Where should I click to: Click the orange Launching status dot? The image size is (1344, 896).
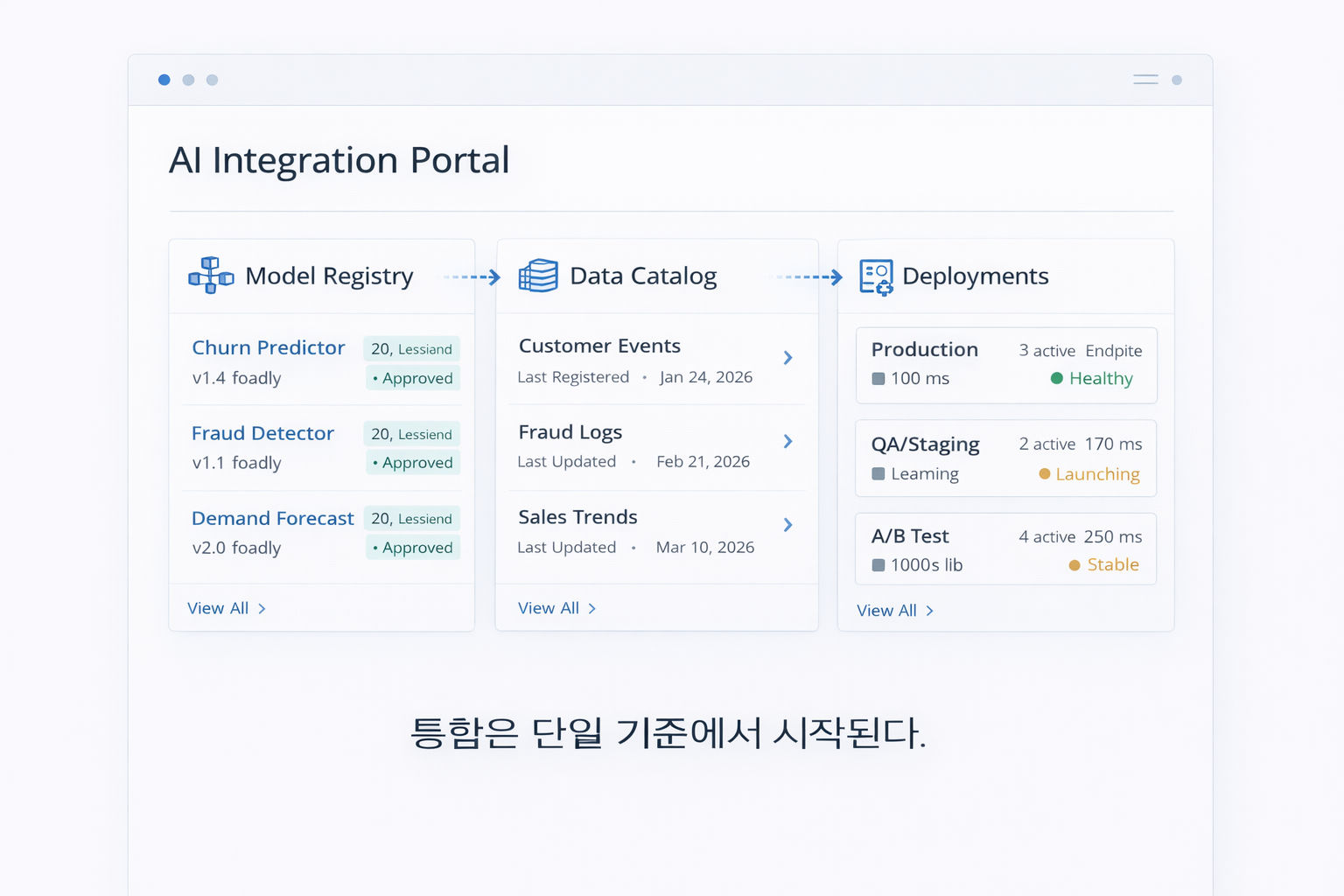1045,474
